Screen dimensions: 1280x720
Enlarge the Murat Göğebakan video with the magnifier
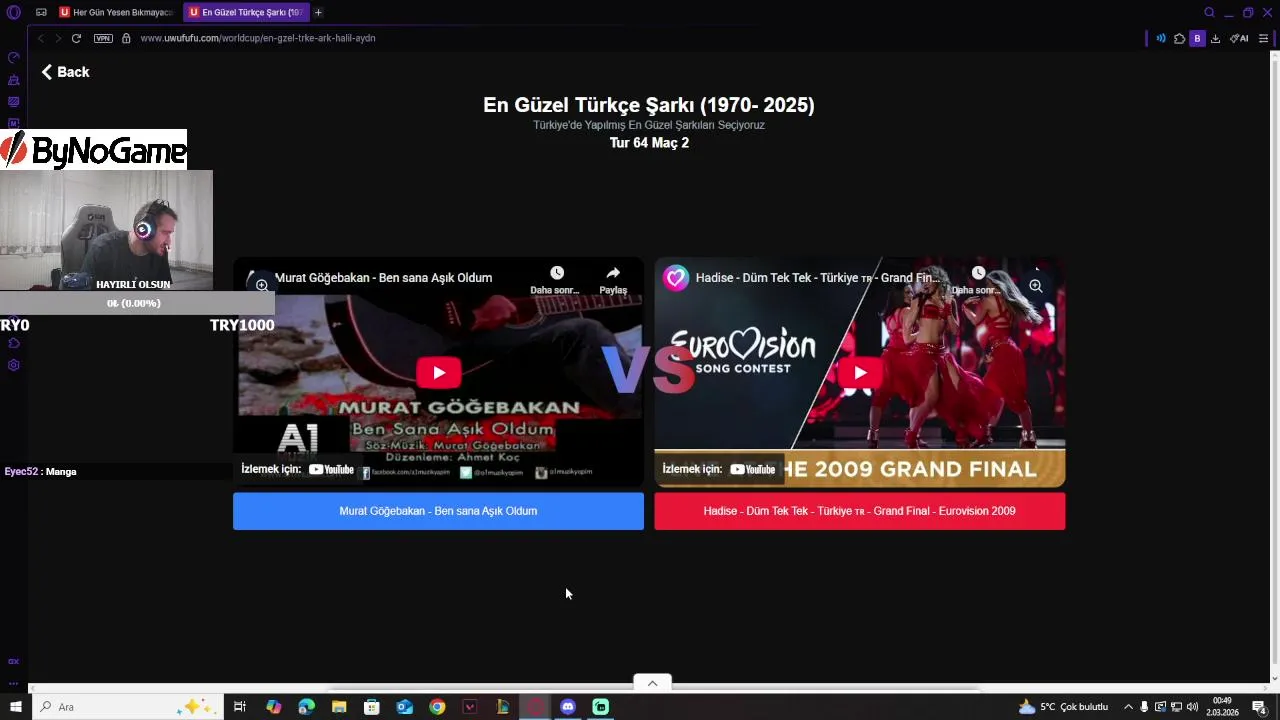tap(262, 285)
